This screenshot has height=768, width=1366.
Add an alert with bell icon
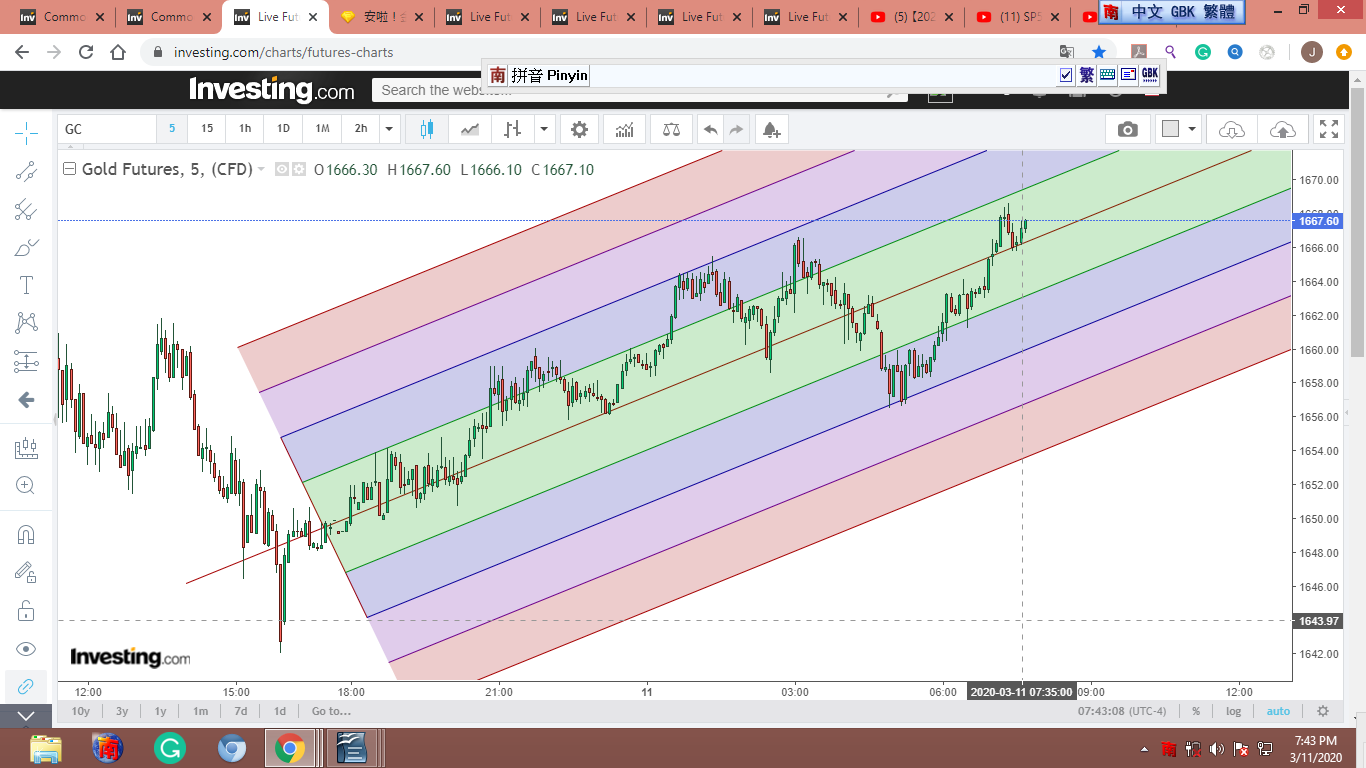click(771, 129)
